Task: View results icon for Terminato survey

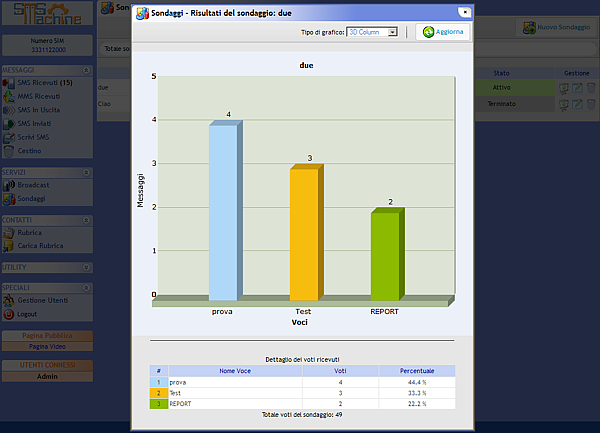Action: (x=564, y=104)
